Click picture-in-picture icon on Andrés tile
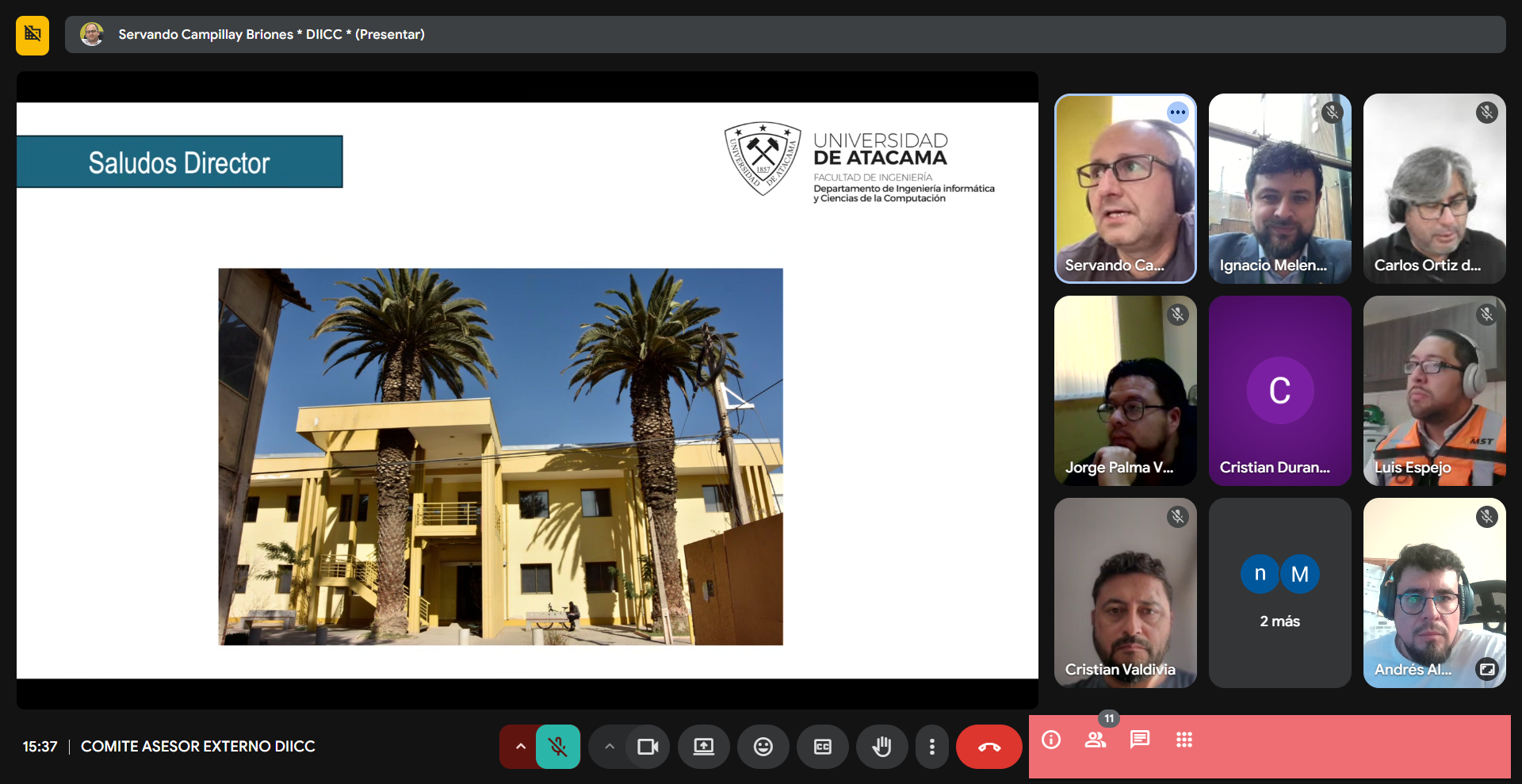 point(1486,669)
